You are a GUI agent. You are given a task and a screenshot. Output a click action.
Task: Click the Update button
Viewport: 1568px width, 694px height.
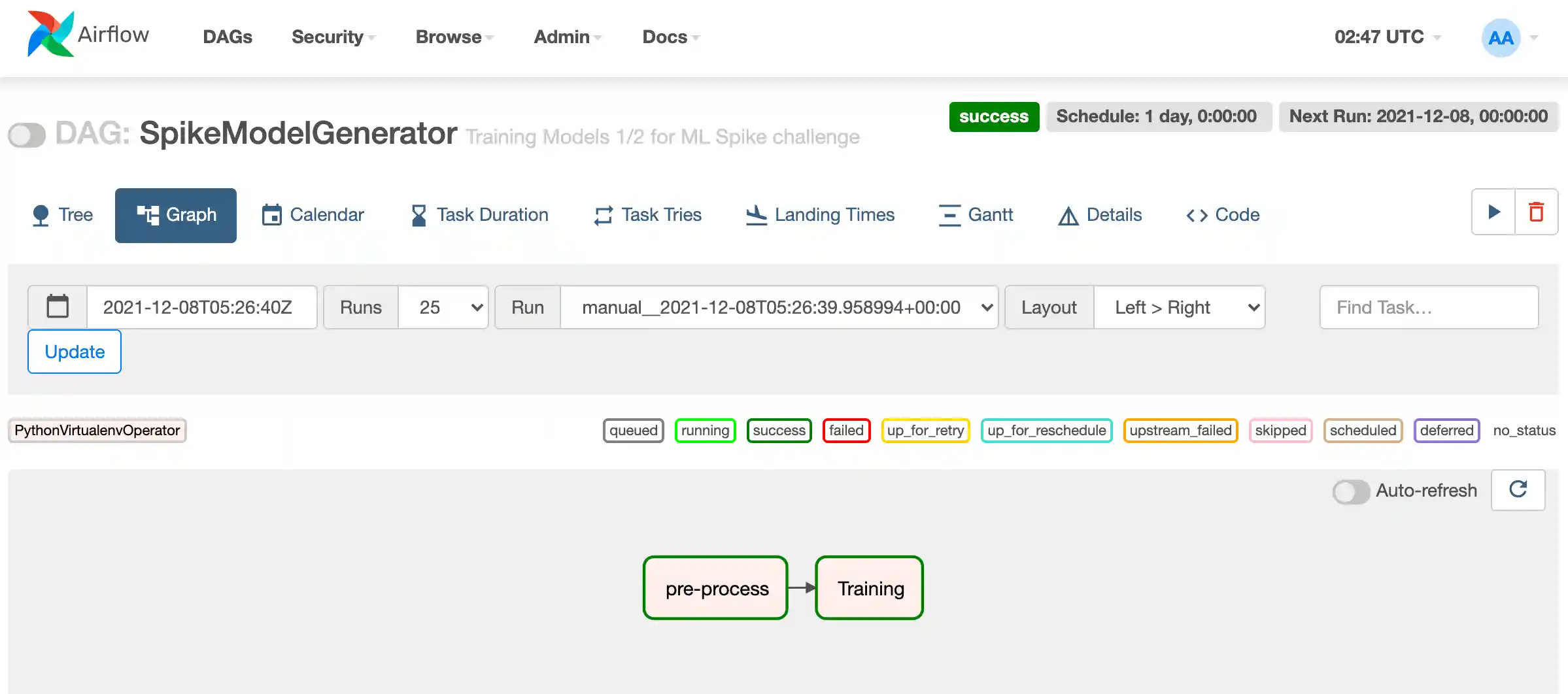coord(74,351)
